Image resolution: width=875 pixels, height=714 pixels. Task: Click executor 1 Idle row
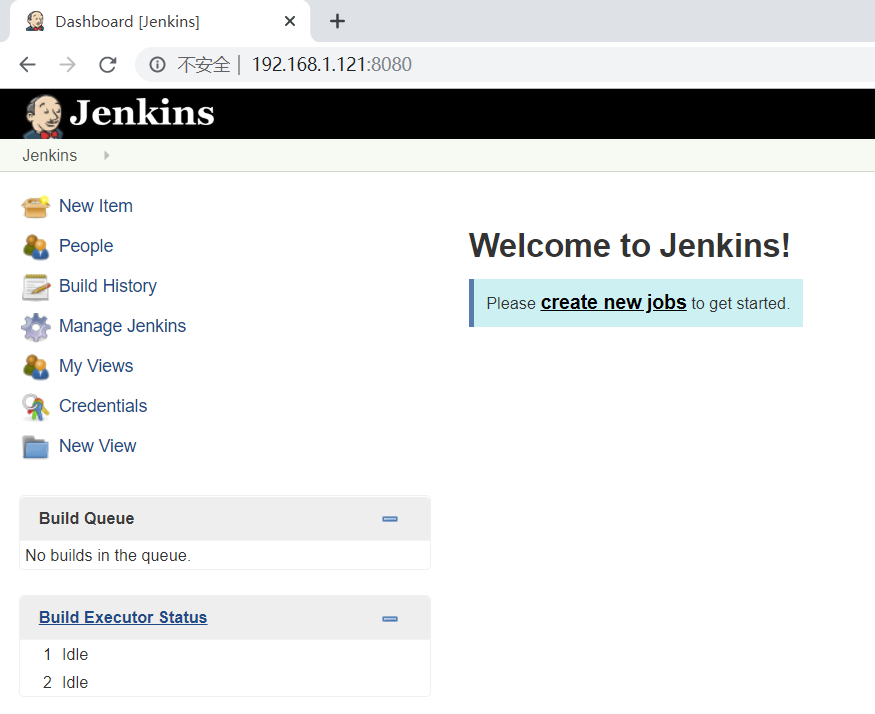tap(224, 654)
